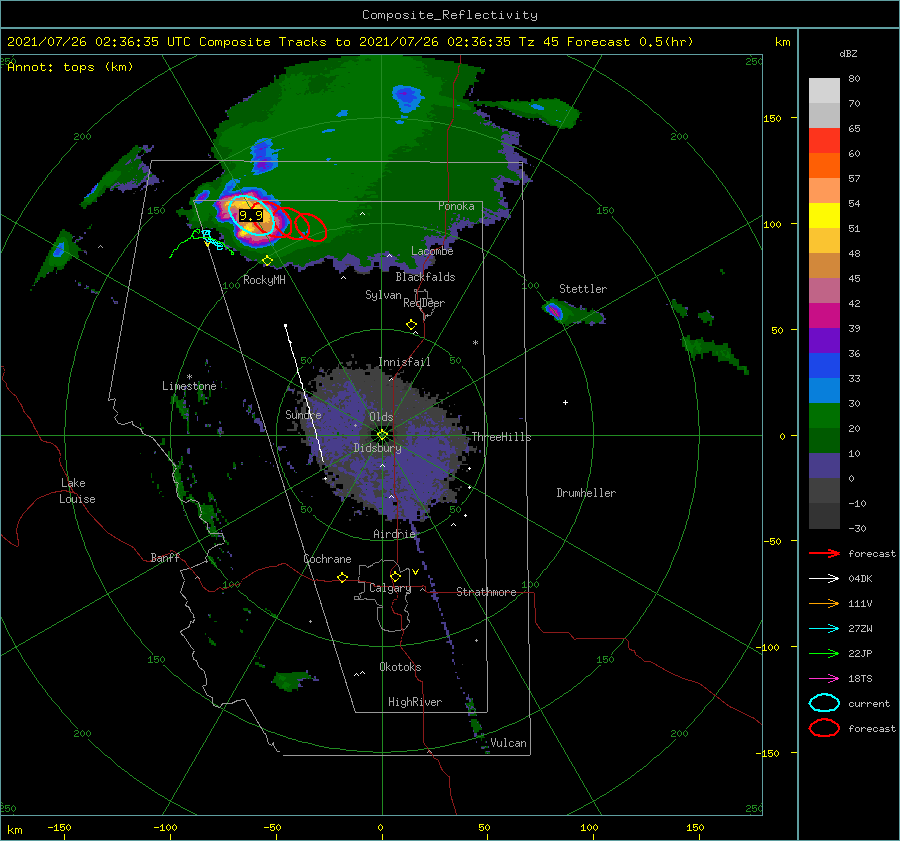Image resolution: width=900 pixels, height=841 pixels.
Task: Click the RedDeer label on the map
Action: click(424, 303)
